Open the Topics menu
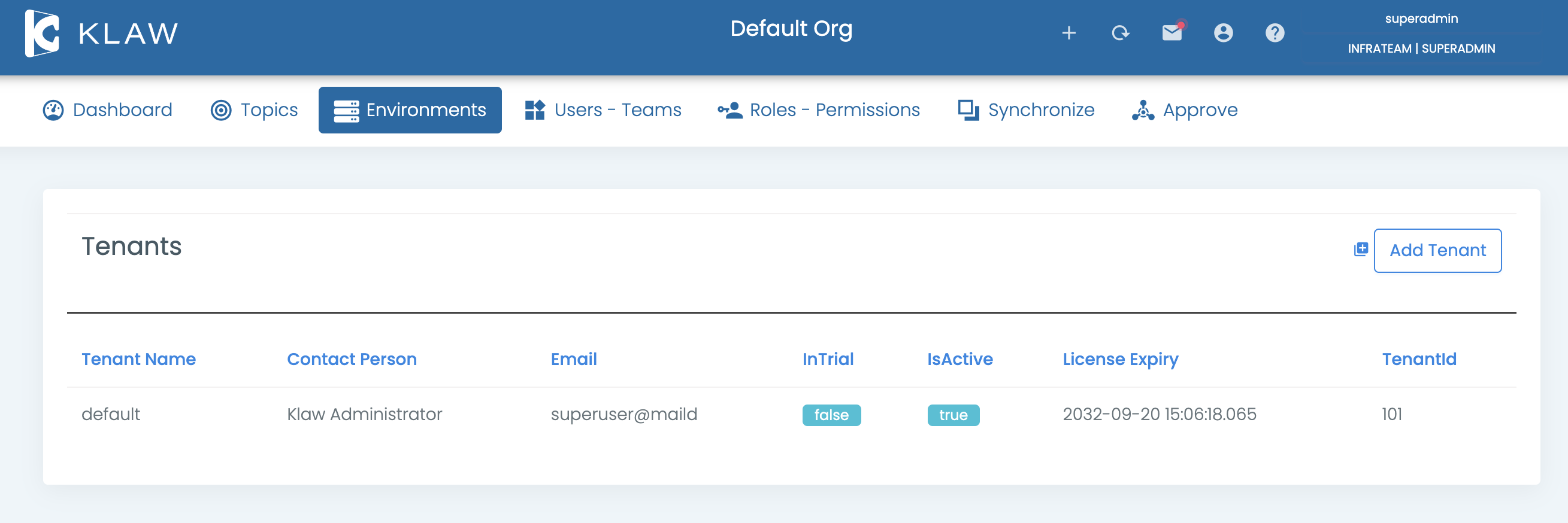The width and height of the screenshot is (1568, 523). tap(255, 110)
